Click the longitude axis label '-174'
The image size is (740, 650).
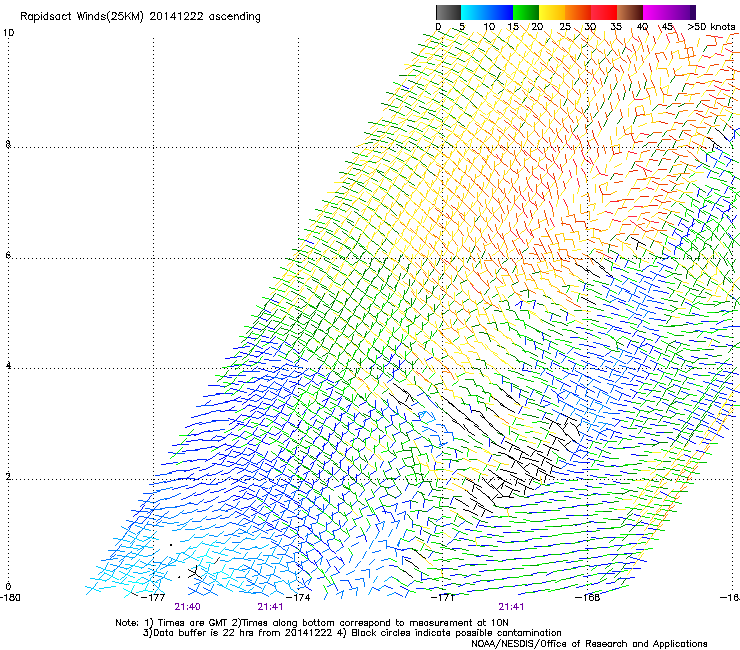coord(298,598)
